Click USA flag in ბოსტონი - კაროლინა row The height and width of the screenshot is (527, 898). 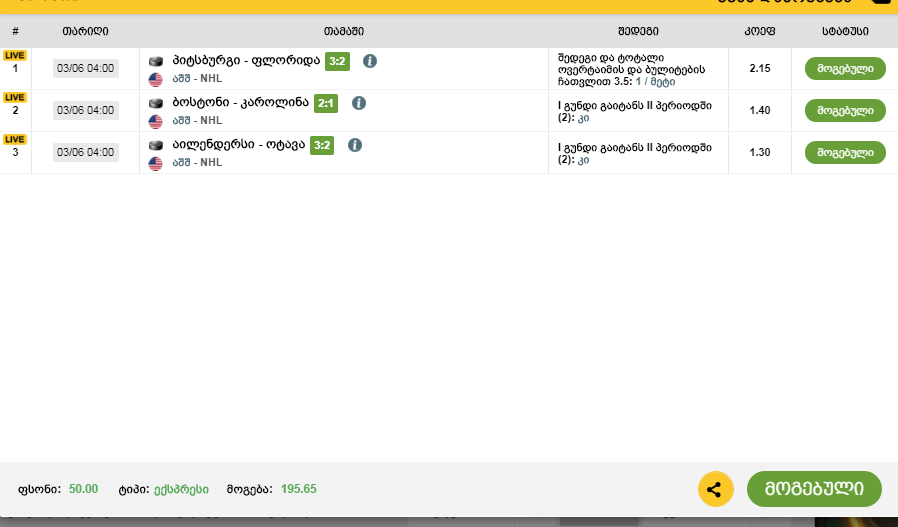[155, 121]
